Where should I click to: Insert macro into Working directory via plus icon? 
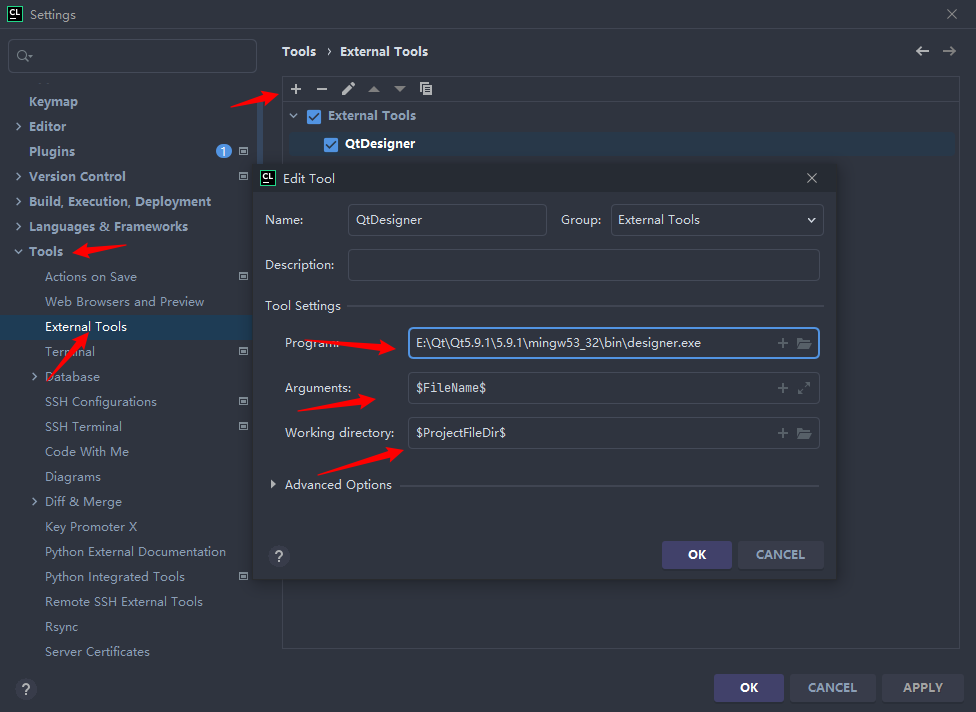point(783,433)
